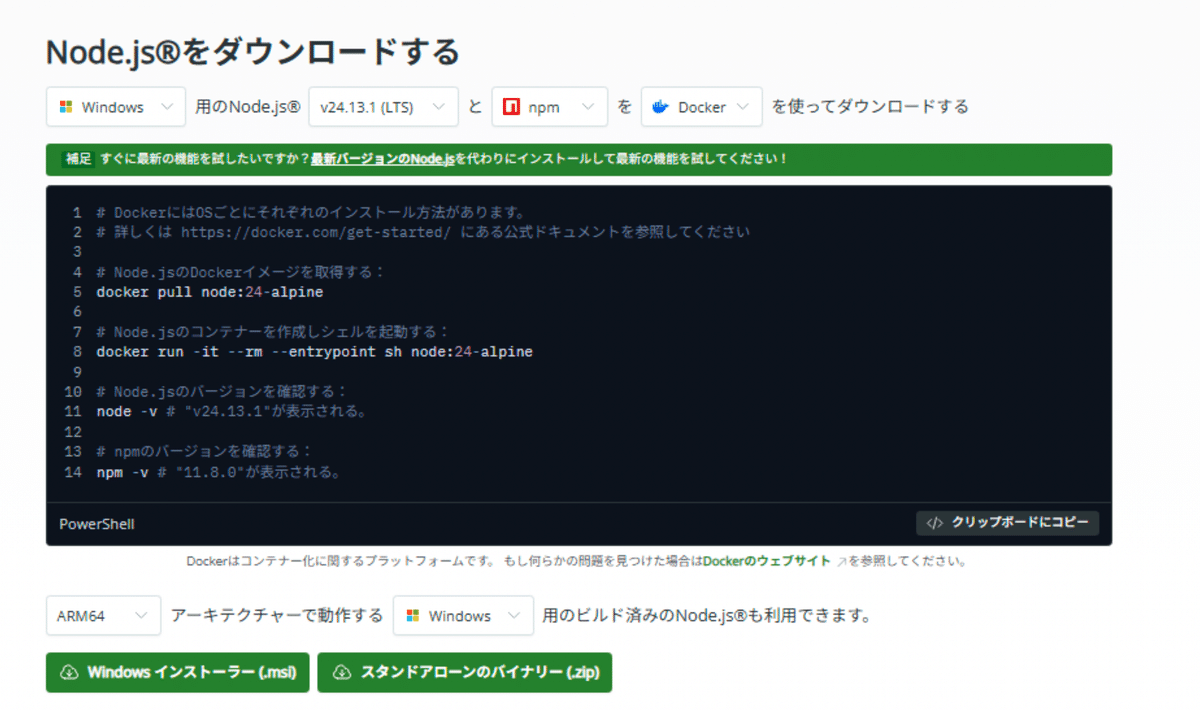Click the Windows logo icon in the OS selector

click(68, 106)
